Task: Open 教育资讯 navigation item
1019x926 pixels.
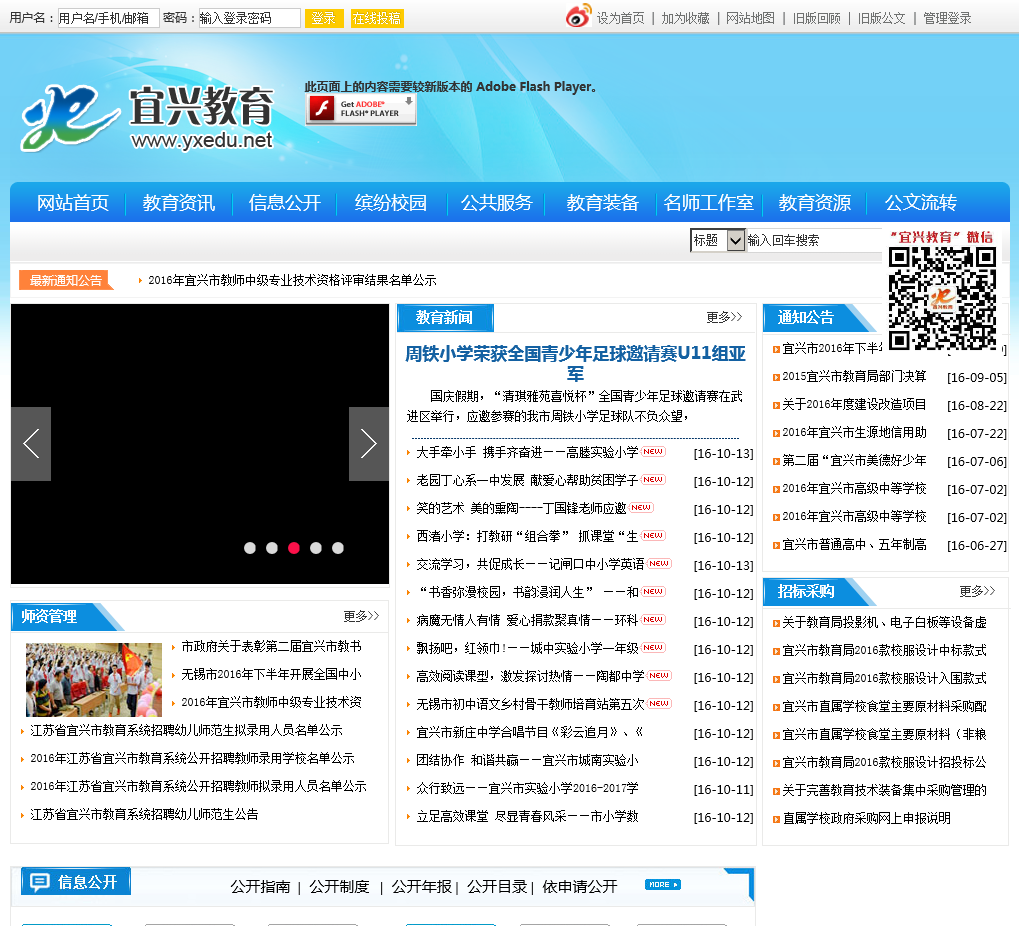Action: tap(179, 203)
